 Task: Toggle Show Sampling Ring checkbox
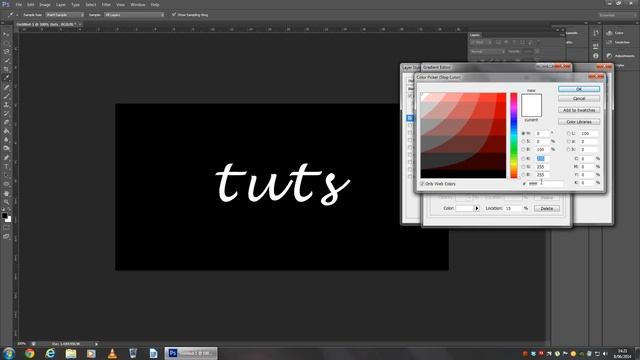click(174, 15)
